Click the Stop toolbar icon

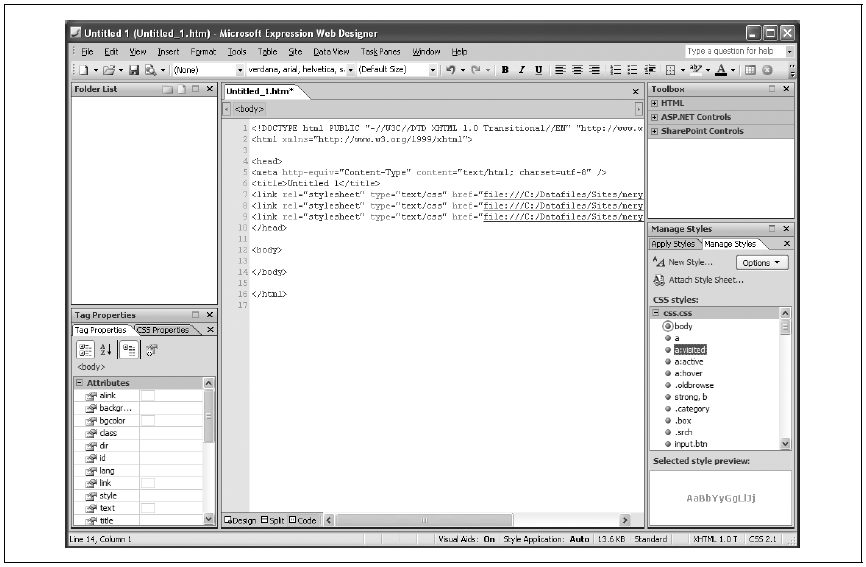click(767, 70)
